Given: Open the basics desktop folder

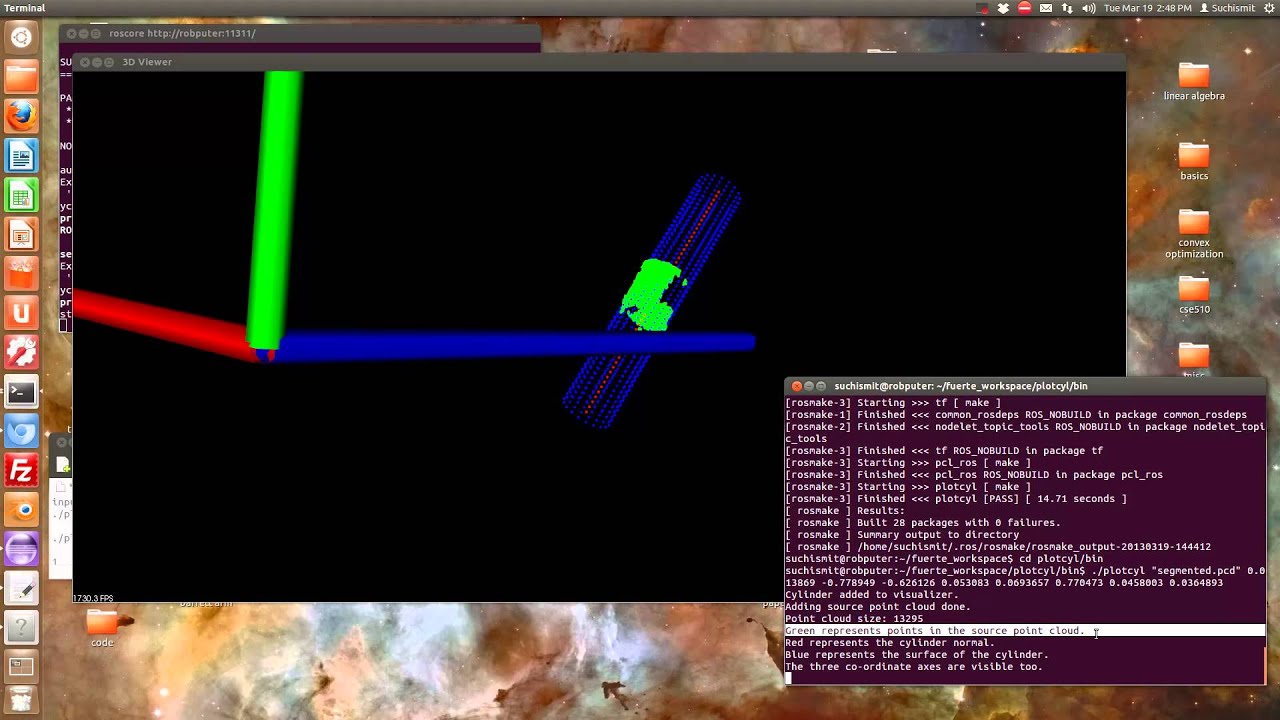Looking at the screenshot, I should (x=1194, y=162).
